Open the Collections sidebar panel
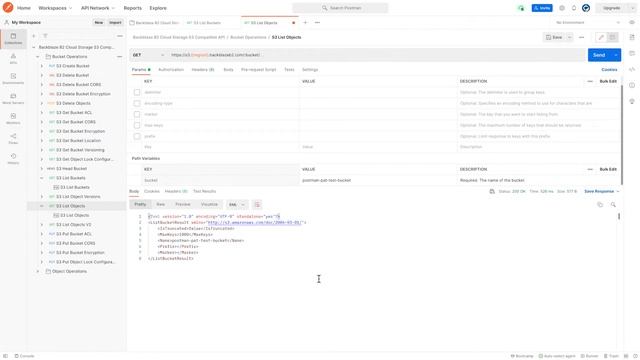This screenshot has width=640, height=360. pos(13,39)
